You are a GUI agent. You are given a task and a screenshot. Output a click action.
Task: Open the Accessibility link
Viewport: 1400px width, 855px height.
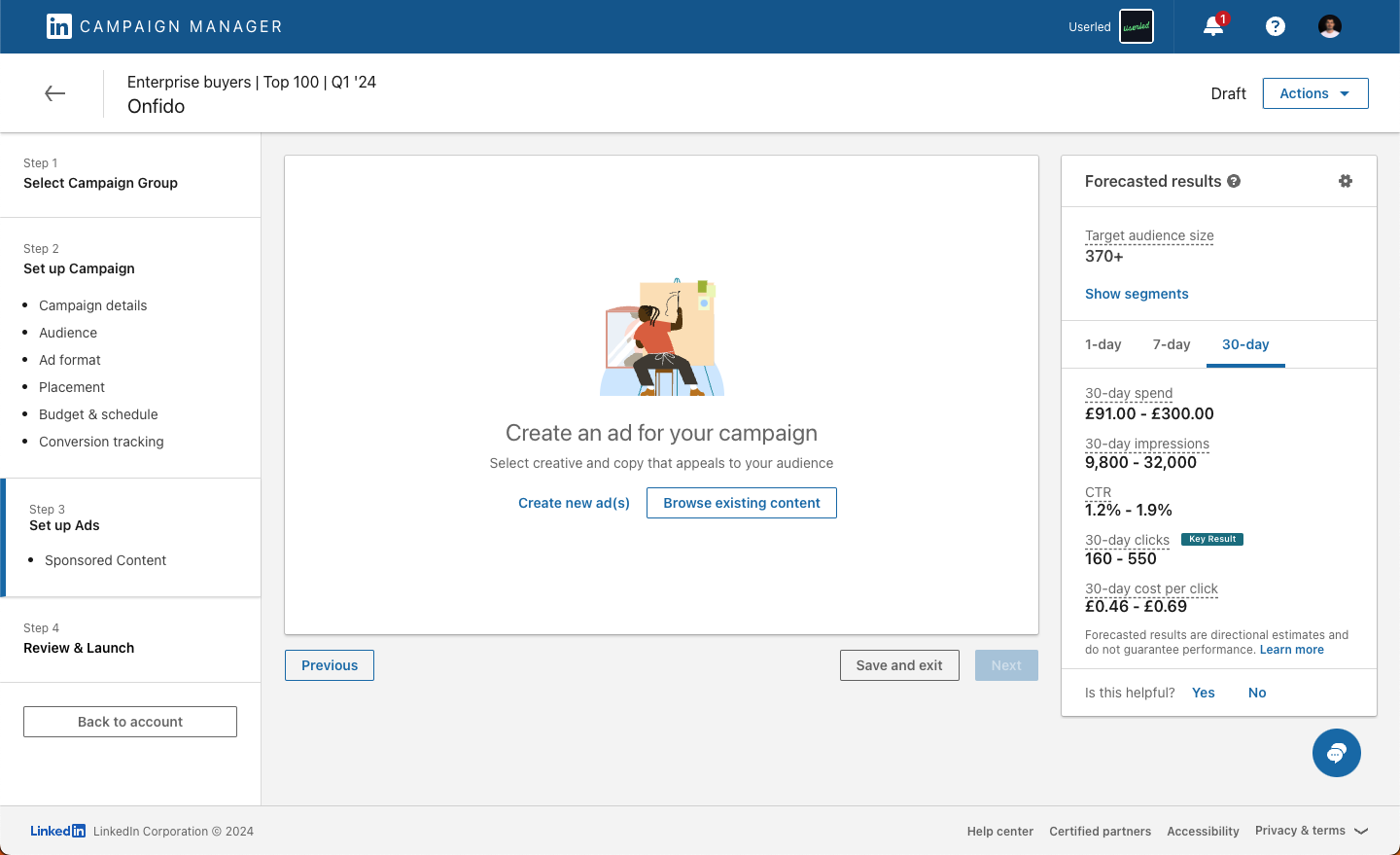[x=1204, y=832]
